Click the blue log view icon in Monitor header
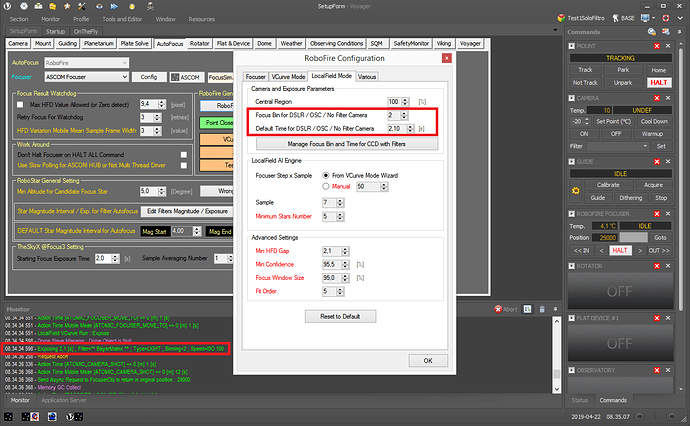This screenshot has width=690, height=426. tap(528, 309)
